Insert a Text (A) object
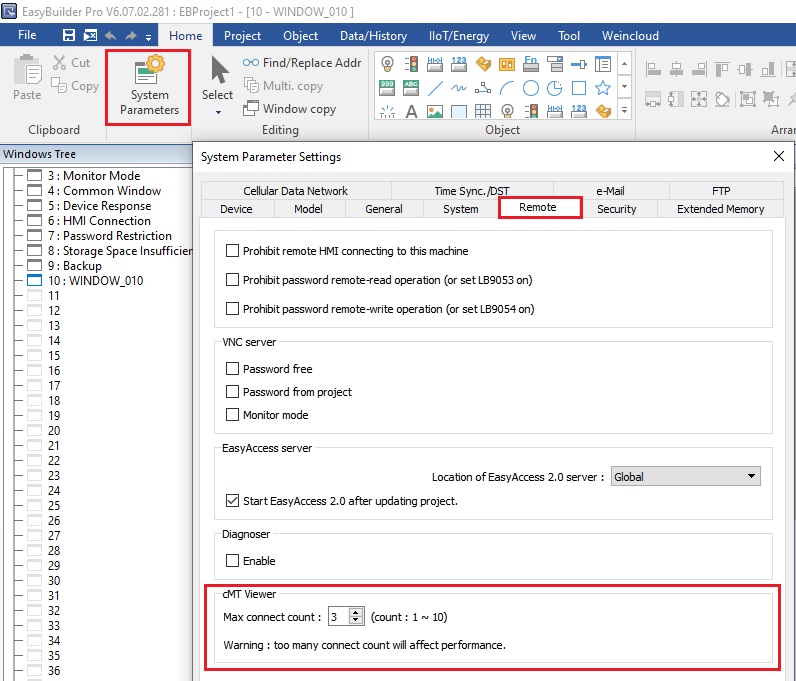This screenshot has height=681, width=796. pyautogui.click(x=411, y=111)
